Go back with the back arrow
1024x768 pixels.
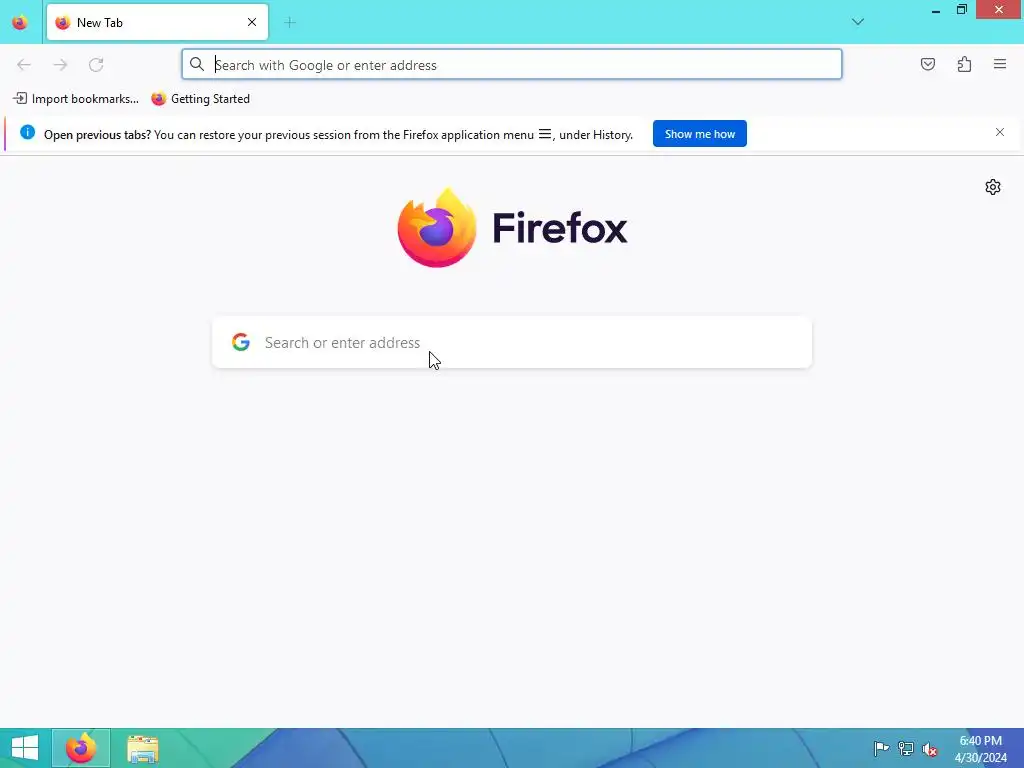point(24,65)
